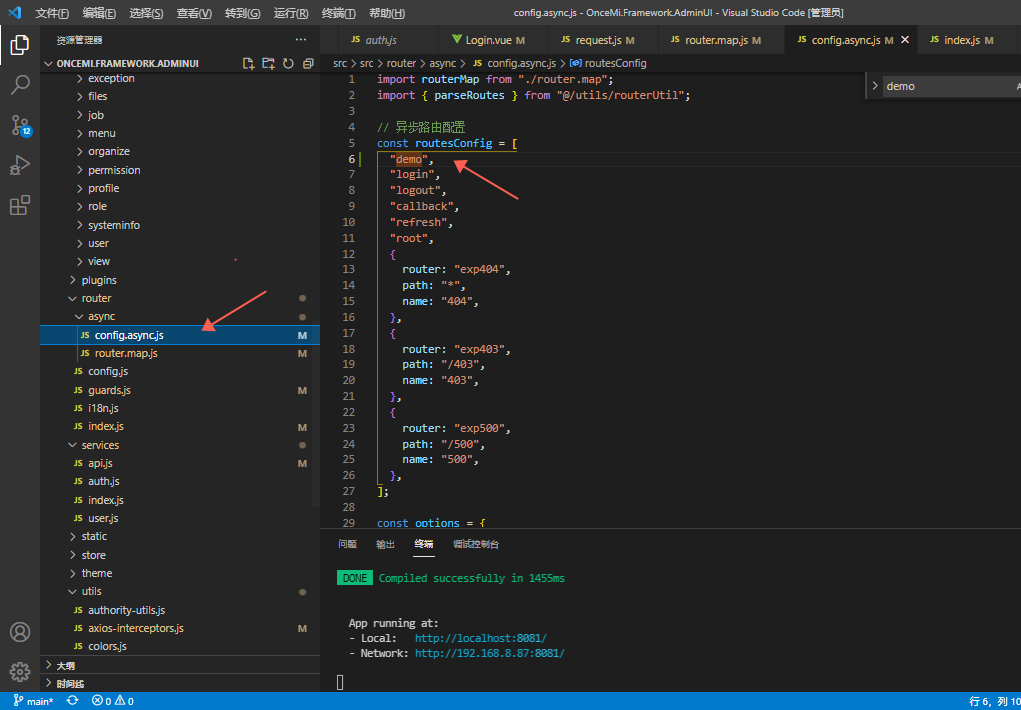
Task: Click the New File icon in explorer
Action: (248, 63)
